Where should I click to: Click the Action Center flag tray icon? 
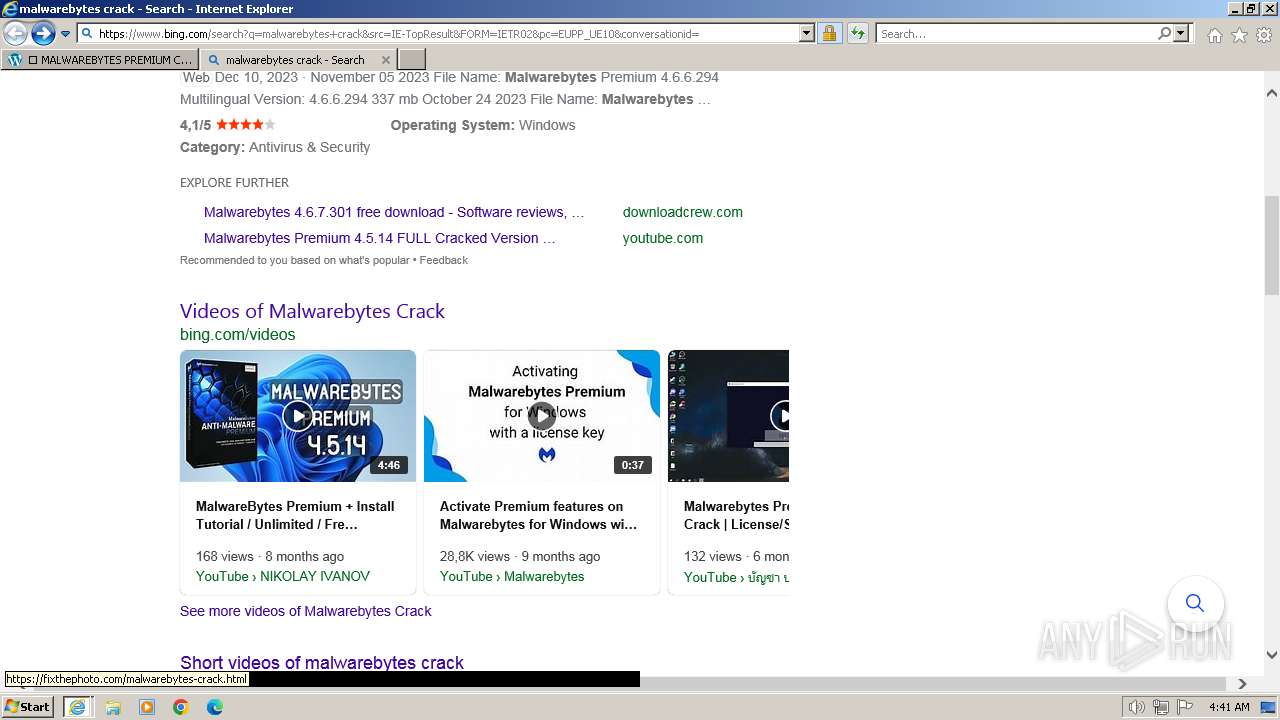(1185, 707)
